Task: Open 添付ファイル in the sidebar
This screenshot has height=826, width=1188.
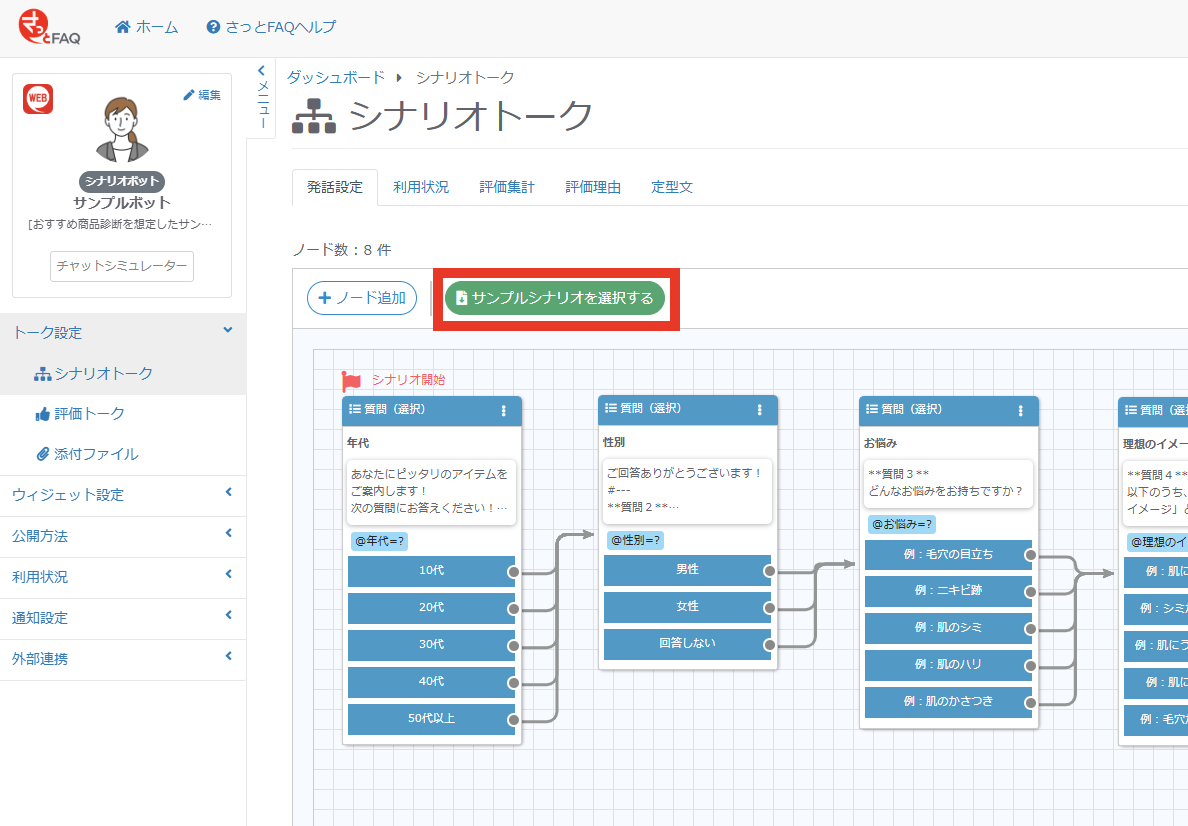Action: click(87, 454)
